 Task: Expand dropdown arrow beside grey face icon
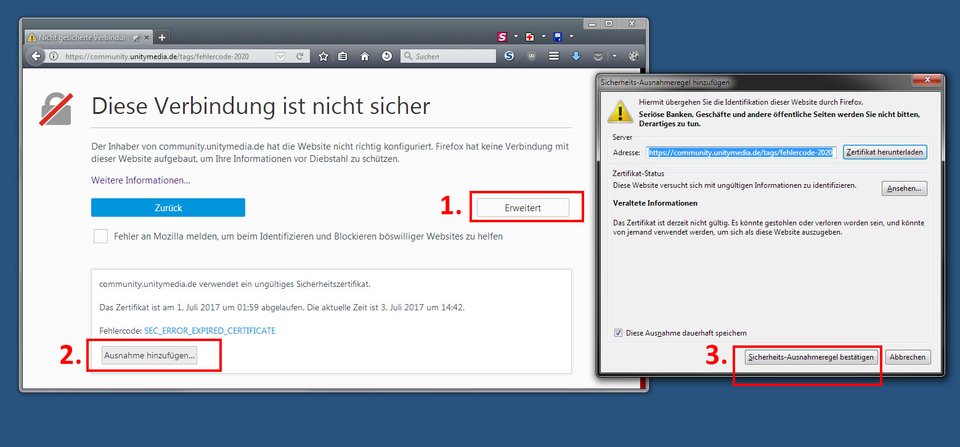click(x=615, y=56)
